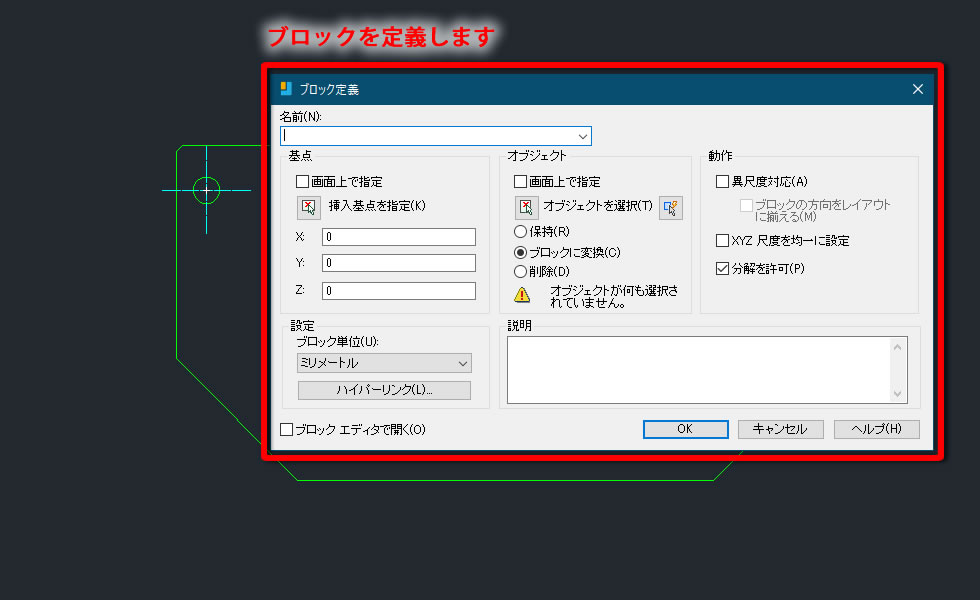This screenshot has height=600, width=980.
Task: Click the pick insertion base point icon
Action: [x=309, y=208]
